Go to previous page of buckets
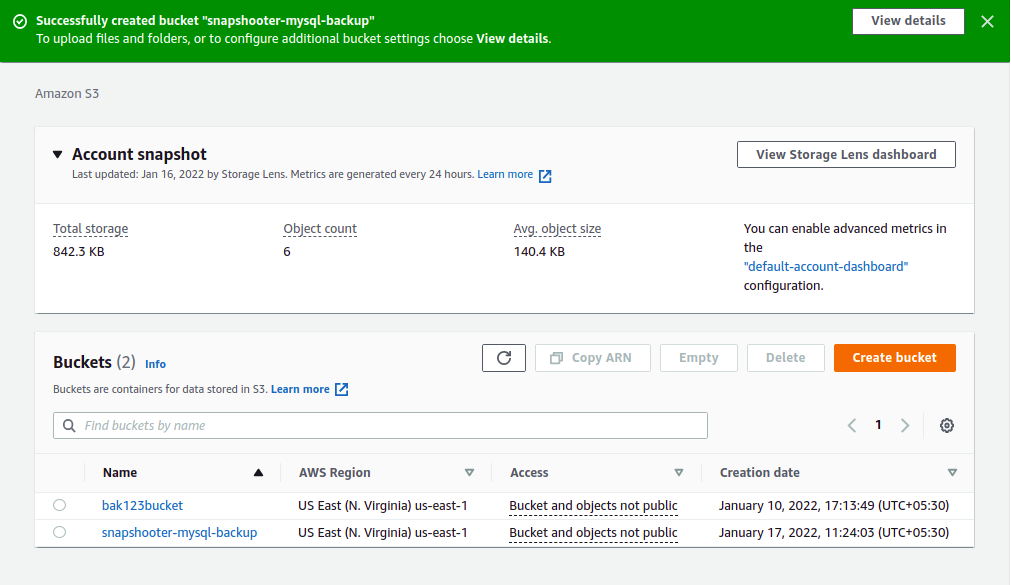The width and height of the screenshot is (1011, 585). coord(852,425)
